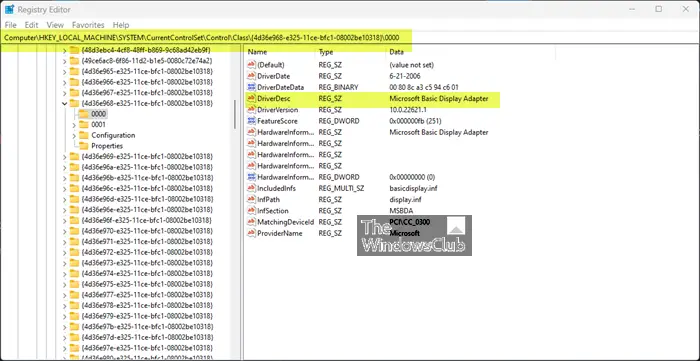Expand the {4d36e969-e325-11ce-bfc1-08002be10318} key
The height and width of the screenshot is (361, 700).
64,157
